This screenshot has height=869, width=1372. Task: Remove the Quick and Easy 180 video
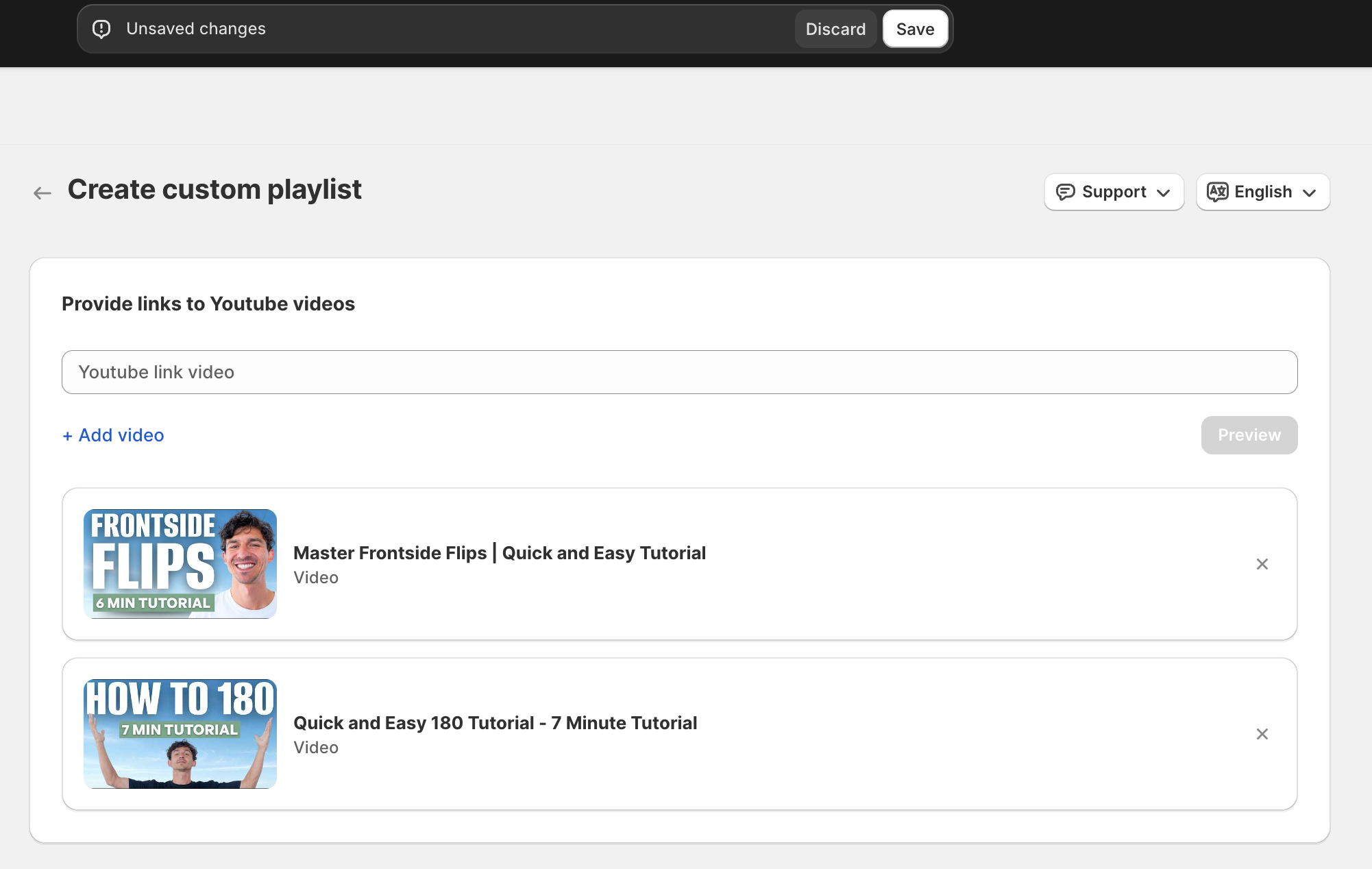[x=1262, y=734]
